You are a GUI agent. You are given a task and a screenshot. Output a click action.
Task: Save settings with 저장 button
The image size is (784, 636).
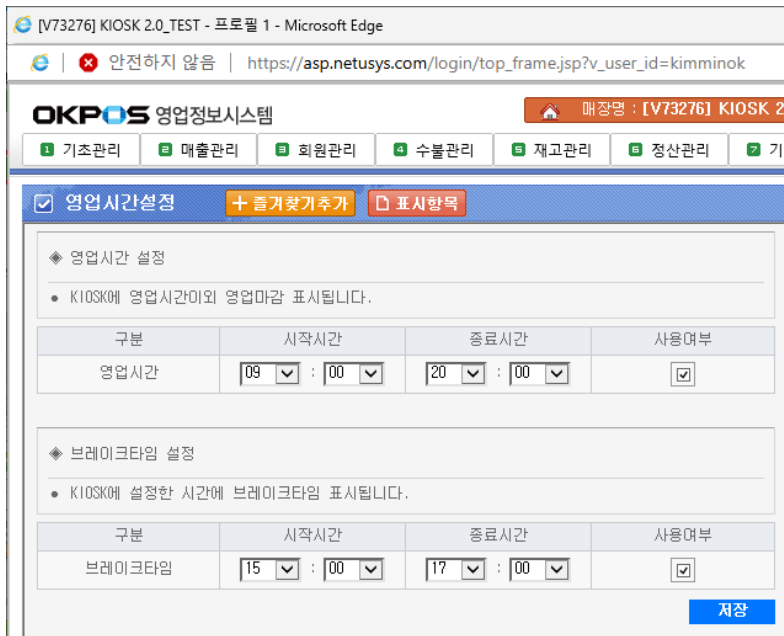(x=732, y=611)
